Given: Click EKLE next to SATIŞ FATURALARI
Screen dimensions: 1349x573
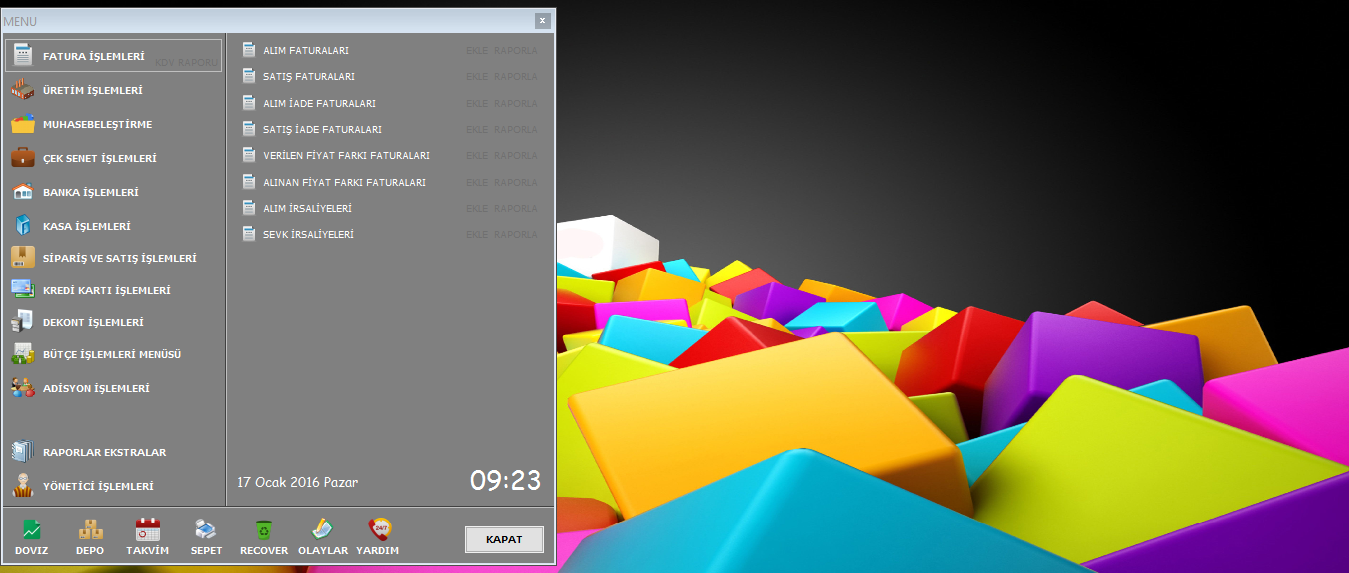Looking at the screenshot, I should click(x=477, y=76).
